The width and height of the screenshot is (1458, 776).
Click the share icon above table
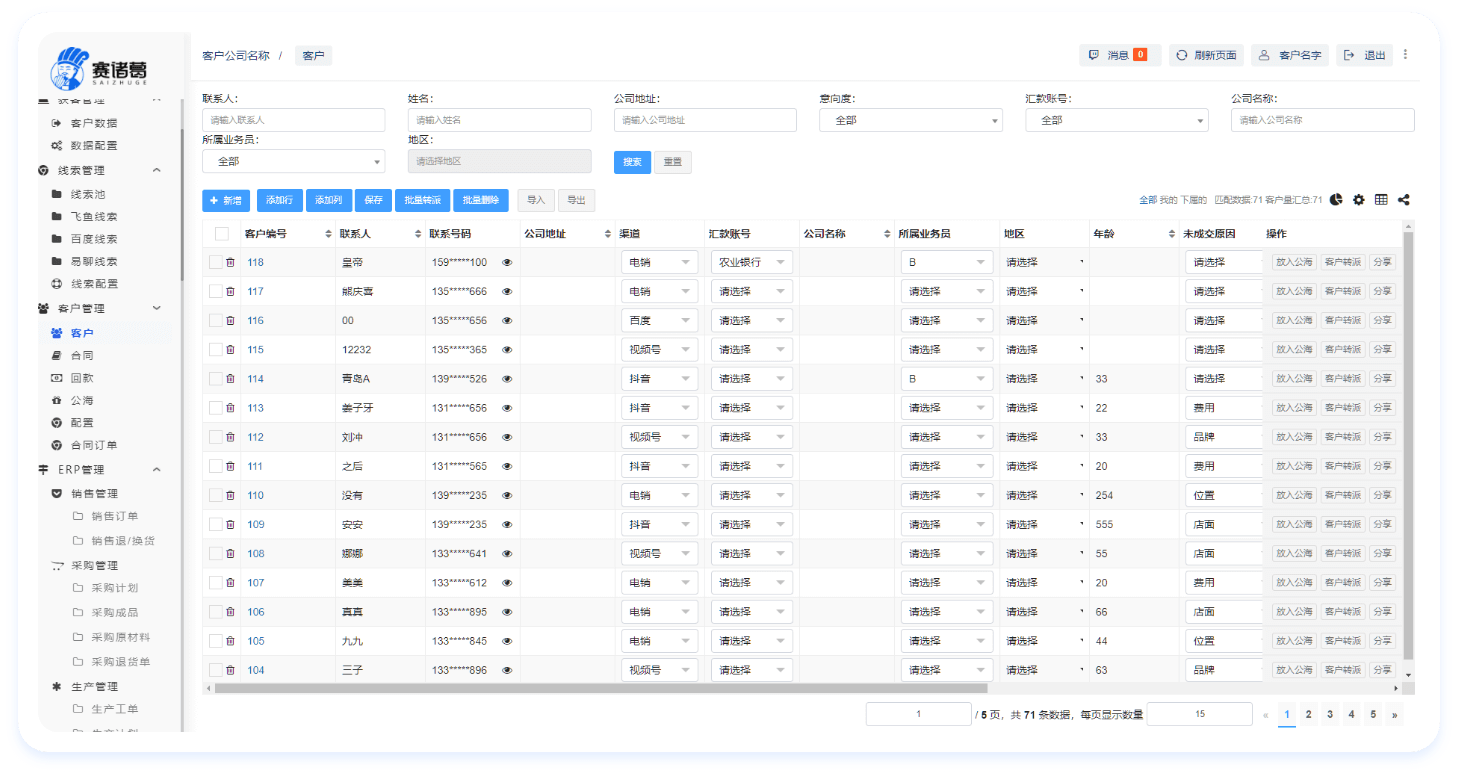click(x=1404, y=200)
